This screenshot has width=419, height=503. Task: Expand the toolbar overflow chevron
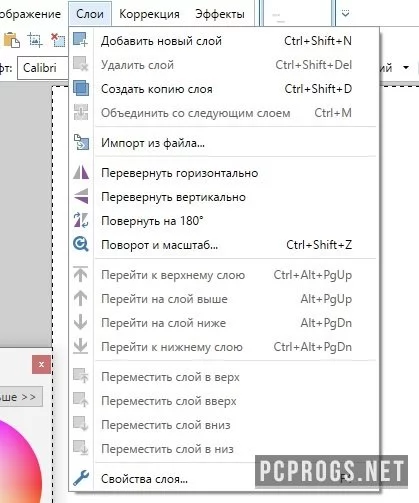[345, 14]
